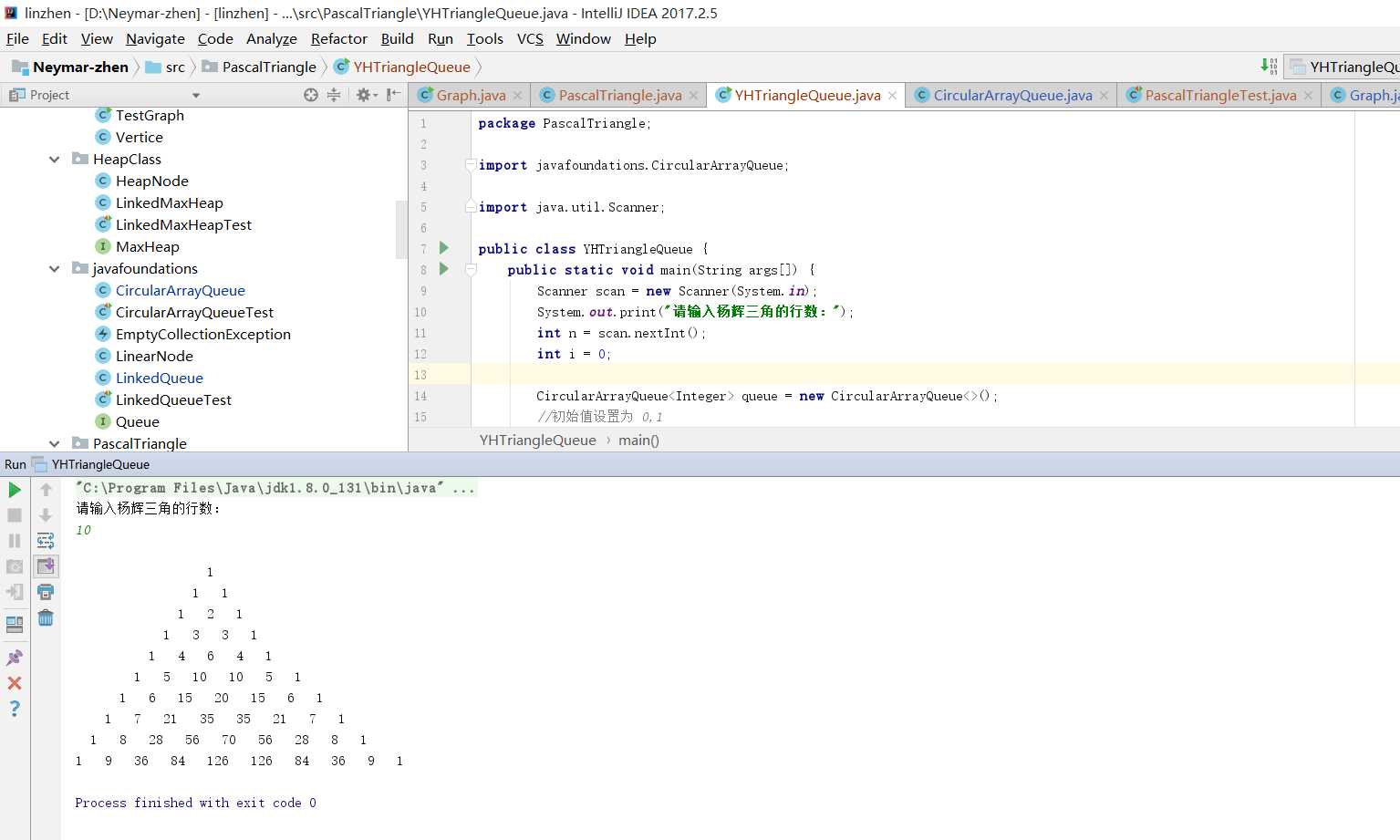The height and width of the screenshot is (840, 1400).
Task: Rerun YHTriangleQueue with green play button
Action: point(15,490)
